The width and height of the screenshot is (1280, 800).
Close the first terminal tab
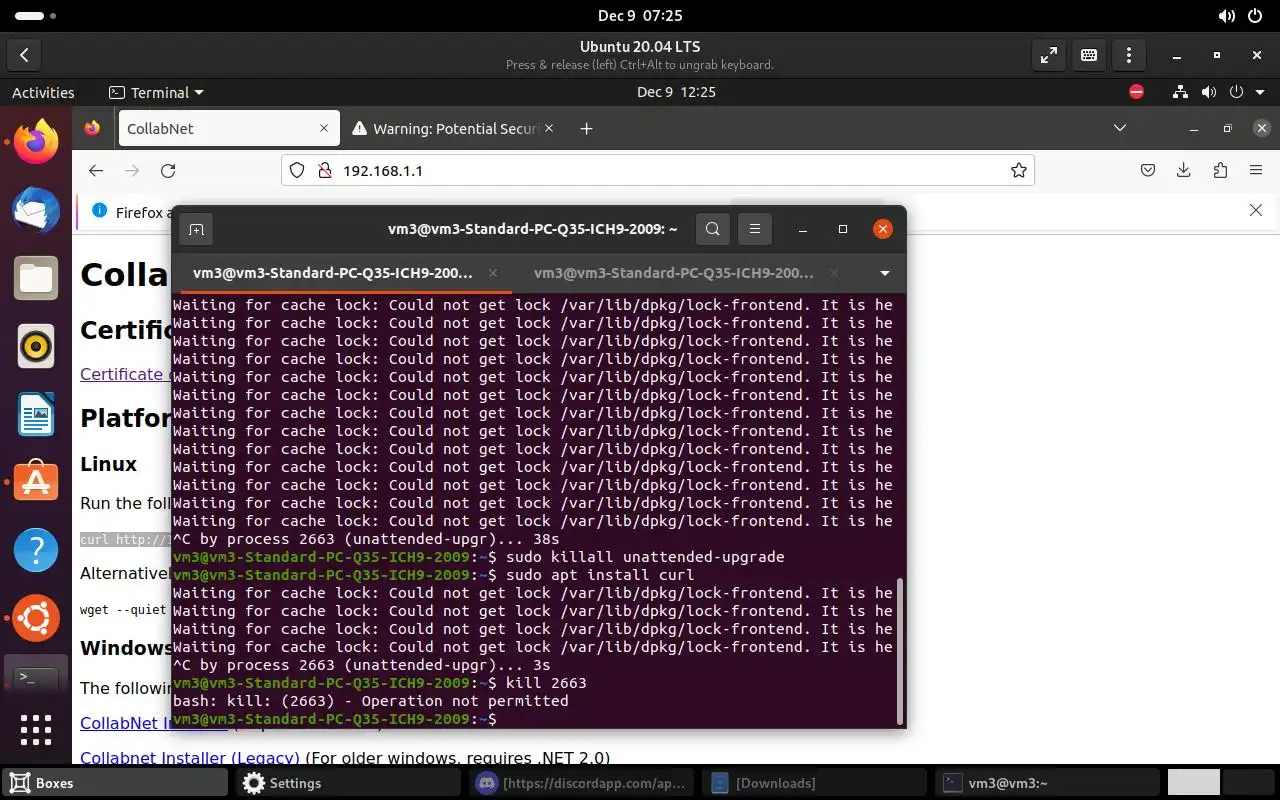tap(493, 273)
